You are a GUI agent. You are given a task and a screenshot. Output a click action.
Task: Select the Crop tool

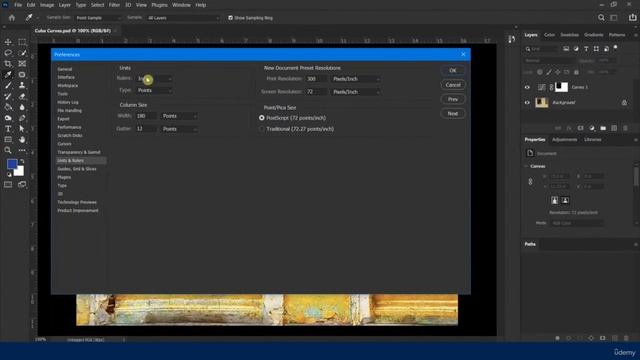8,64
